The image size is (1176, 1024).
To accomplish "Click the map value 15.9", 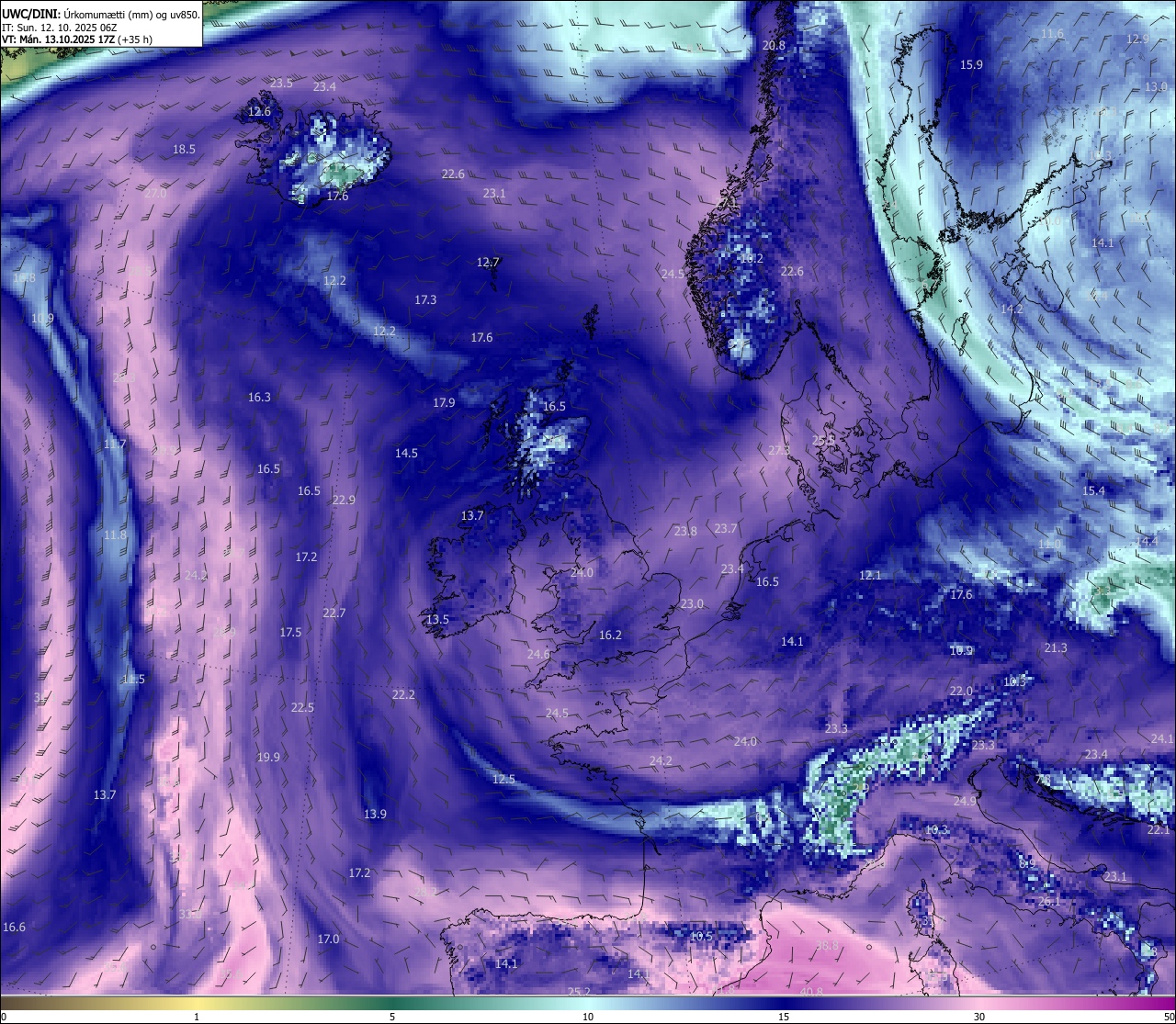I will click(x=971, y=64).
